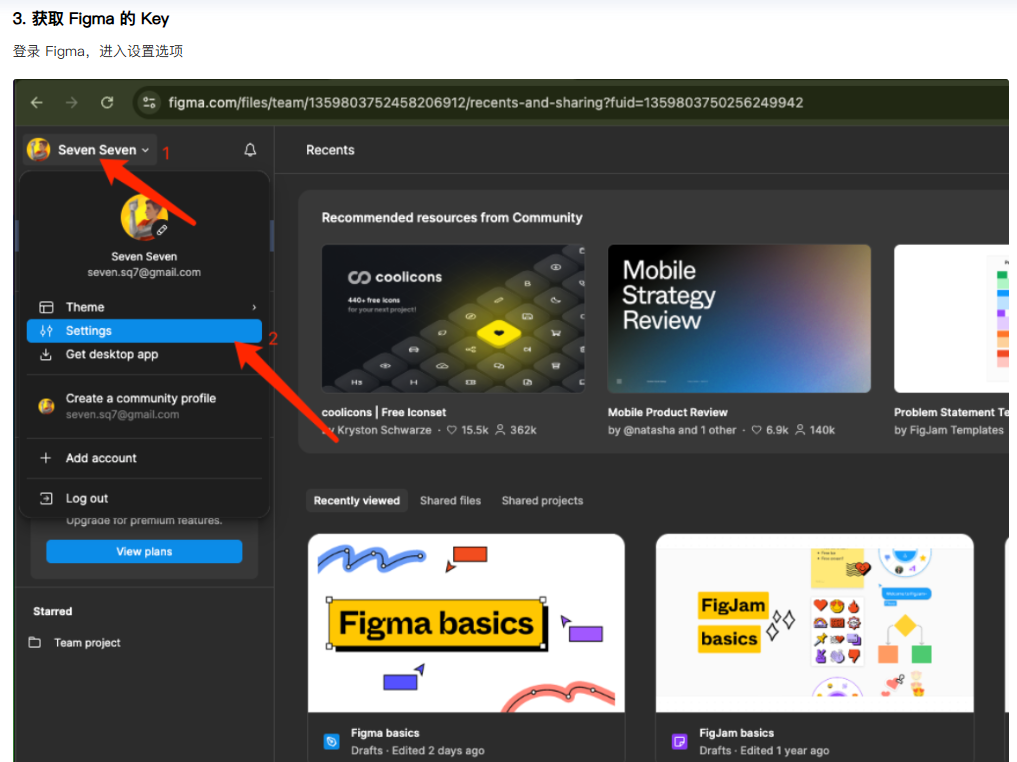The image size is (1017, 762).
Task: Choose Log out
Action: [x=144, y=498]
